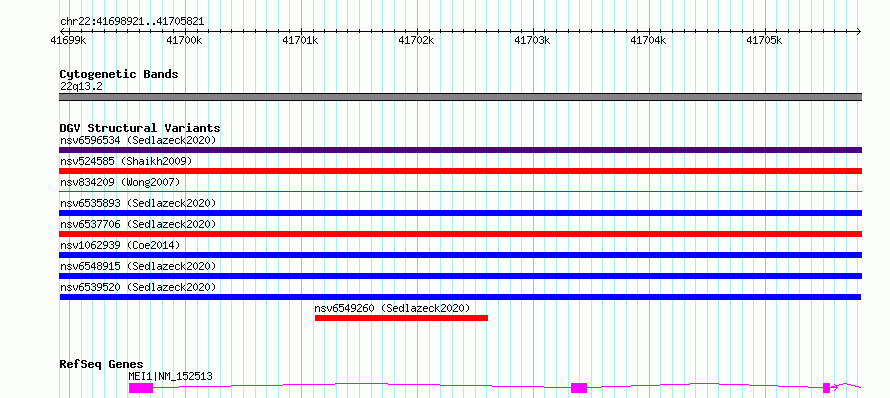The image size is (890, 398).
Task: Click the 41699k ruler tick label
Action: pos(68,40)
